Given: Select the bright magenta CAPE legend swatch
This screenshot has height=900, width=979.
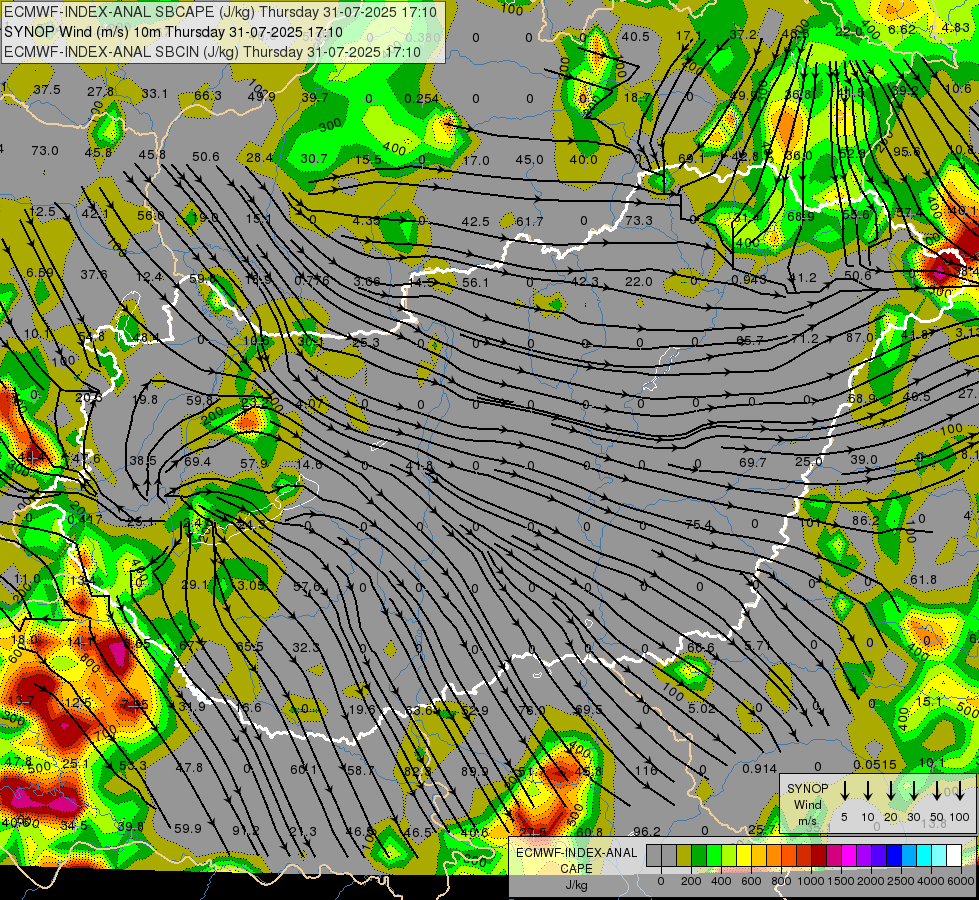Looking at the screenshot, I should pos(849,856).
